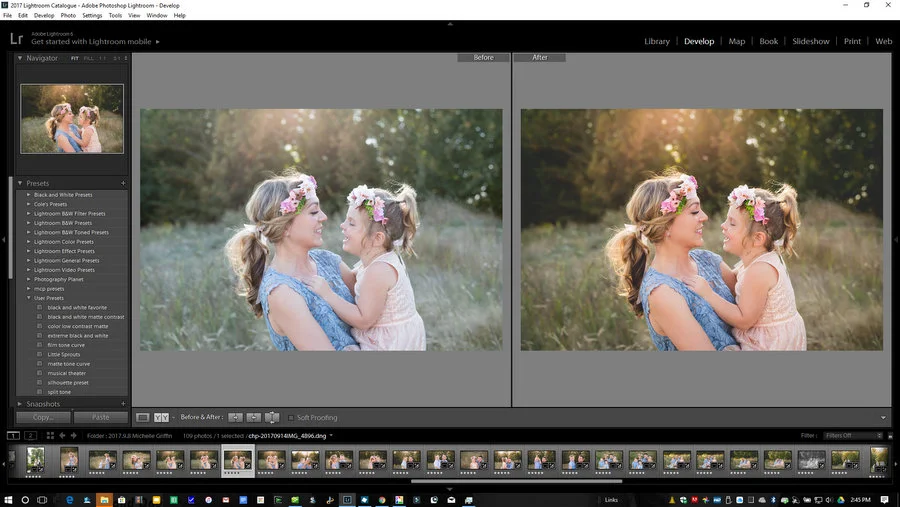900x507 pixels.
Task: Select the first filmstrip thumbnail
Action: pos(36,461)
